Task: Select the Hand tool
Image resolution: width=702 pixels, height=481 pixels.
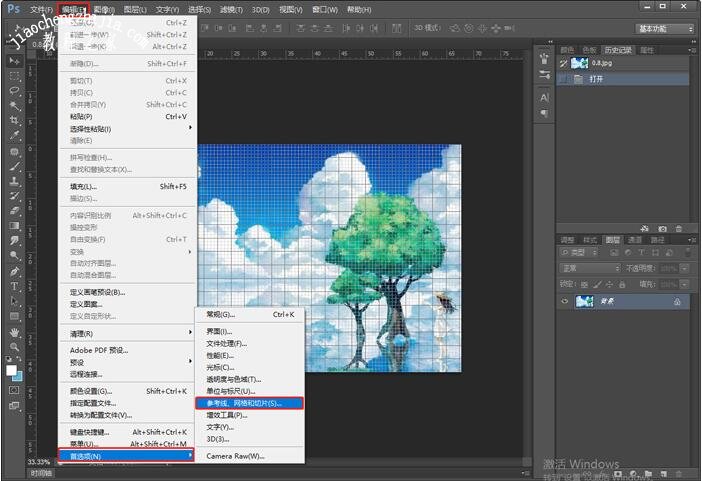Action: click(x=15, y=331)
